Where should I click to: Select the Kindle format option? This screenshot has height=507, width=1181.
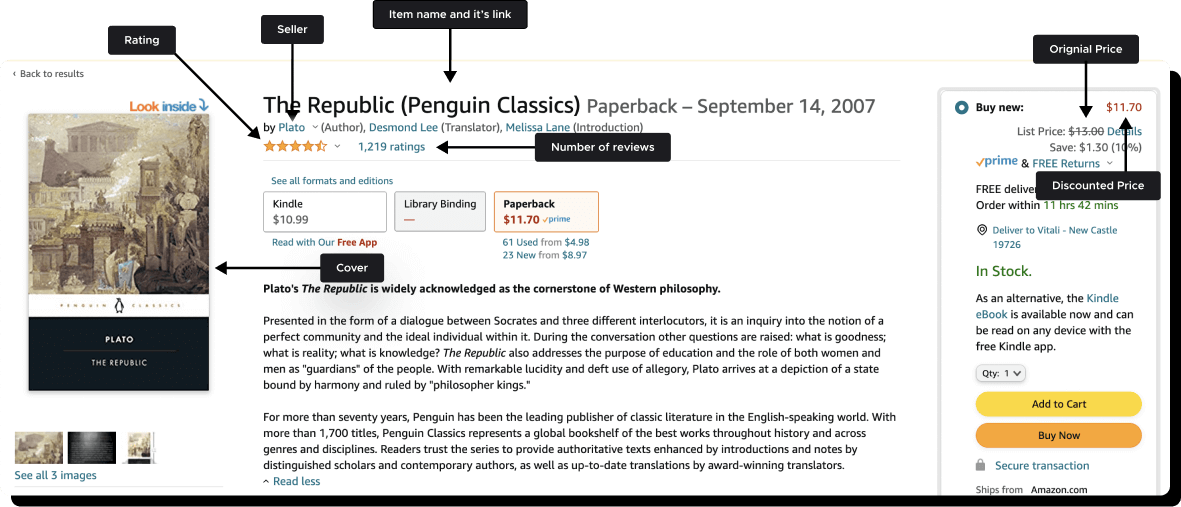click(325, 212)
